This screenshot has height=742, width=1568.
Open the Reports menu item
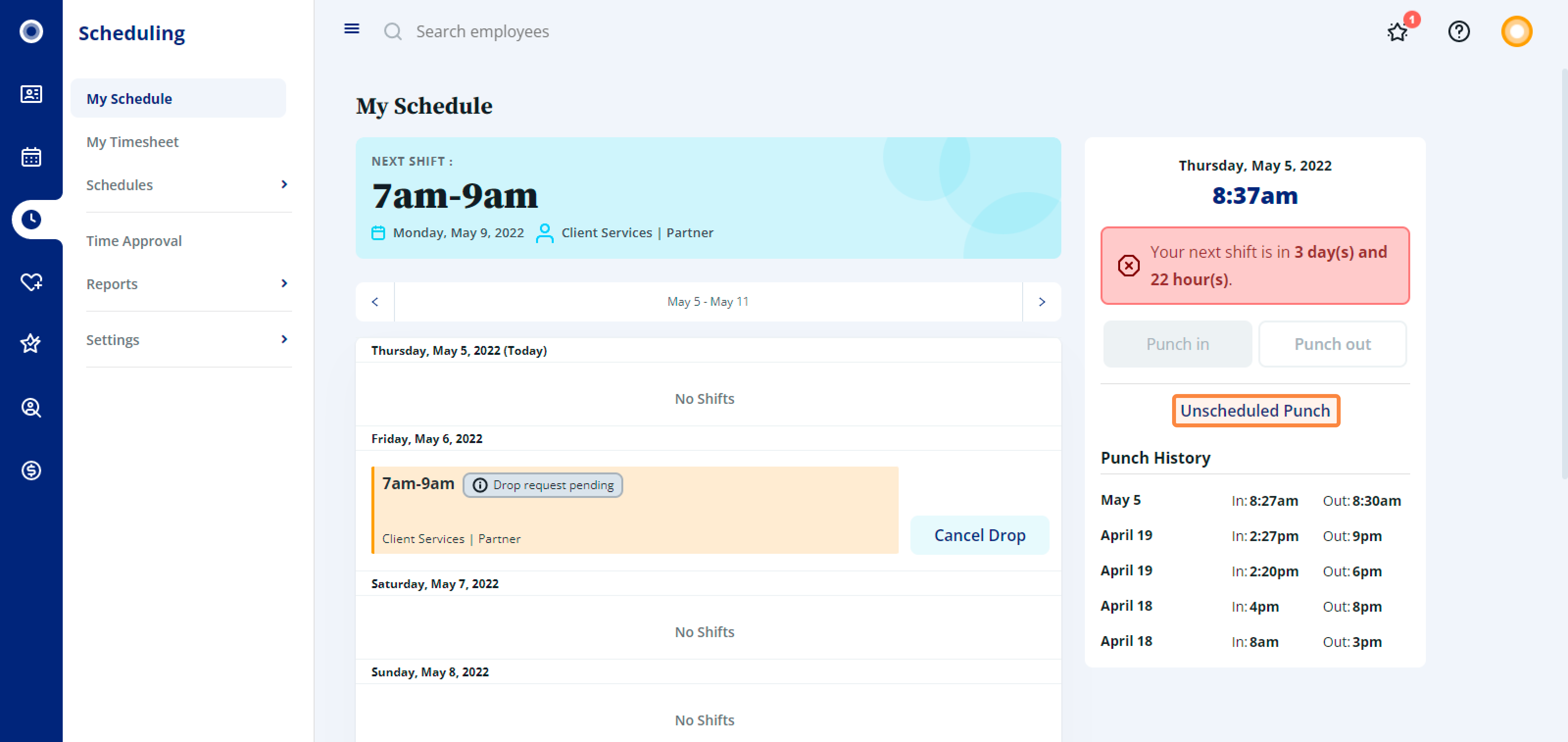112,284
